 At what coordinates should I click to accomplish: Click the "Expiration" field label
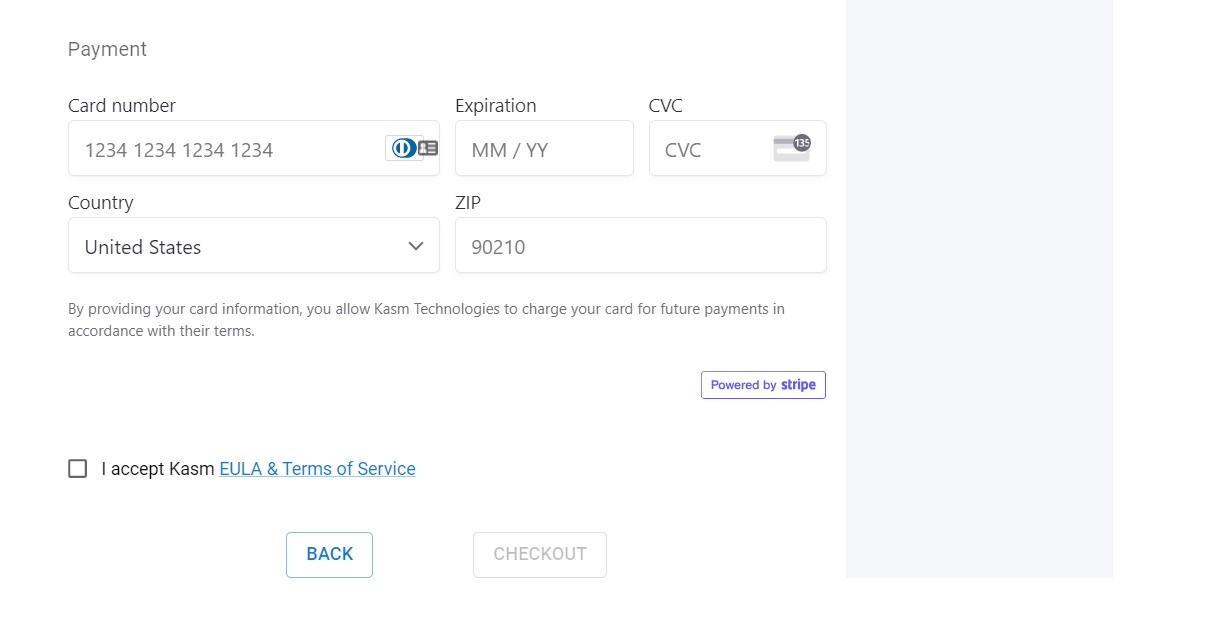tap(495, 106)
